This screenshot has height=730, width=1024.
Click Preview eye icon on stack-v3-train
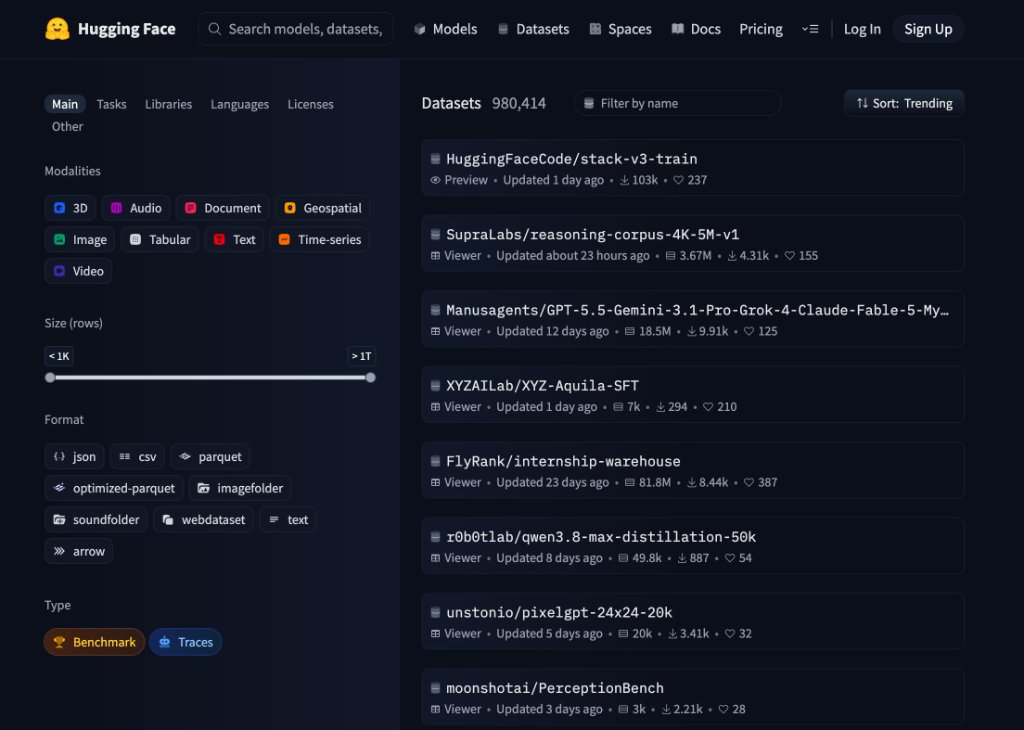[x=436, y=180]
